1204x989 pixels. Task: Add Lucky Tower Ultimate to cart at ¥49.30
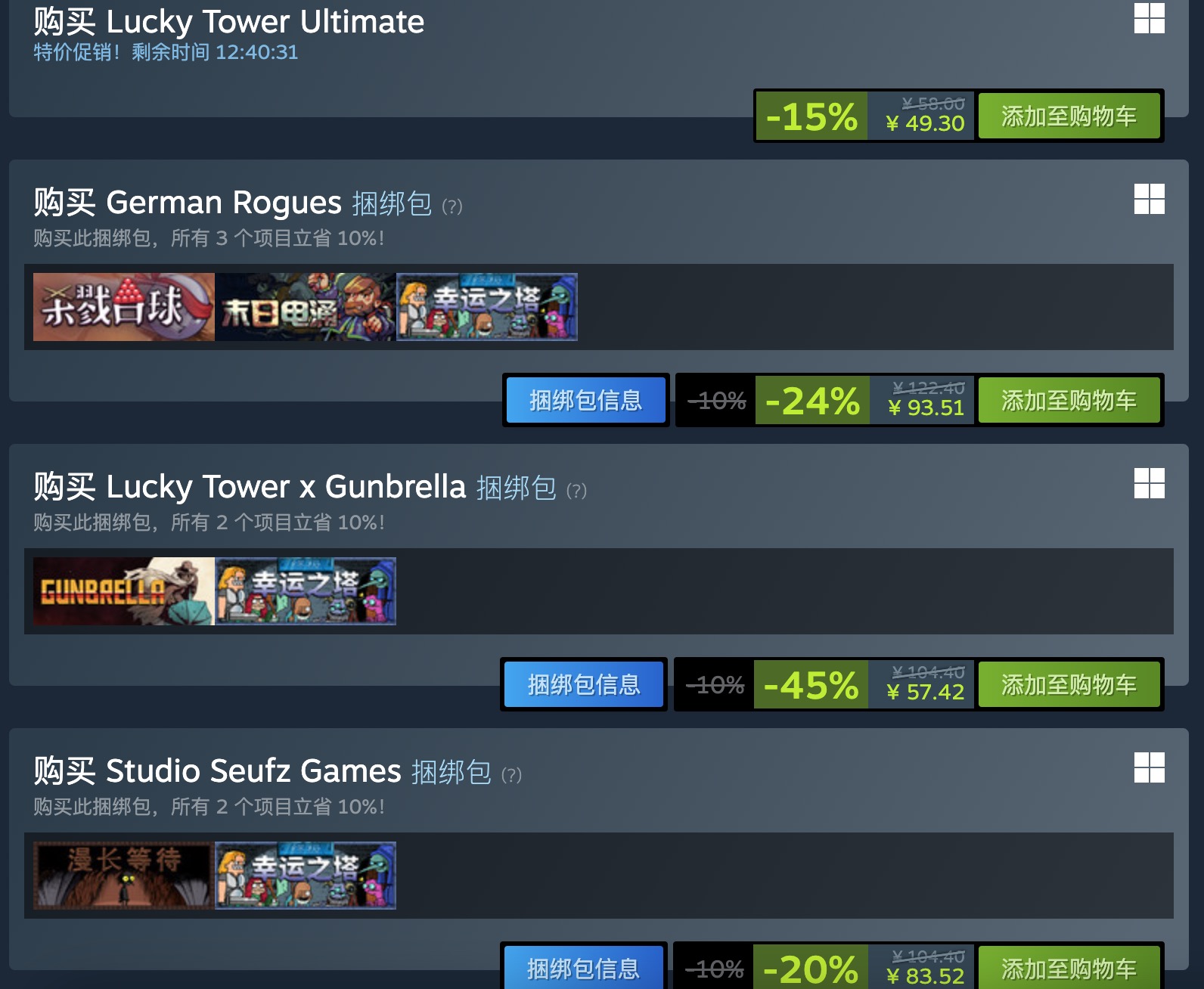click(1069, 116)
